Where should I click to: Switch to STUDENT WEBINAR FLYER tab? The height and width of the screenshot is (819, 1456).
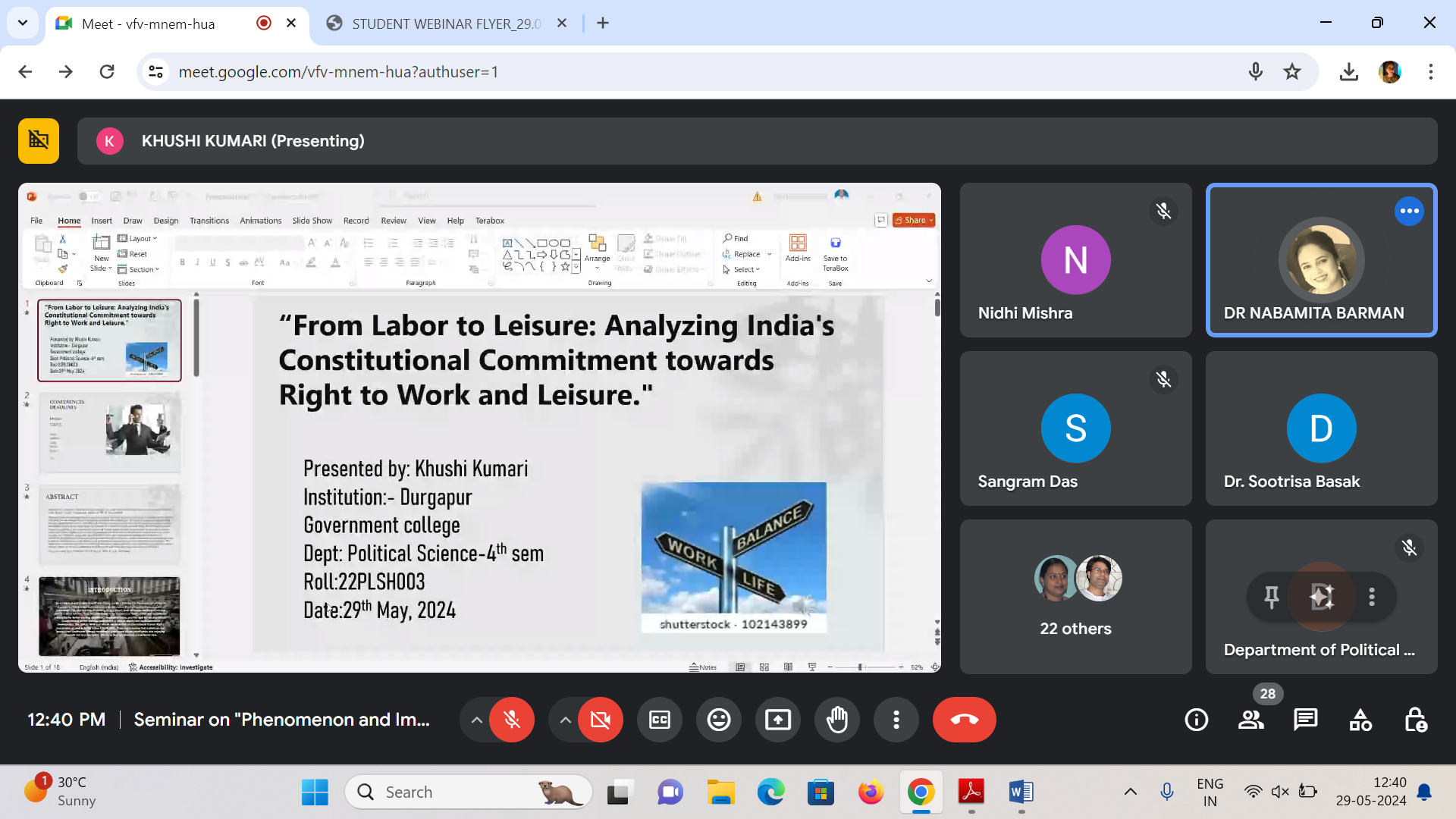pos(445,24)
